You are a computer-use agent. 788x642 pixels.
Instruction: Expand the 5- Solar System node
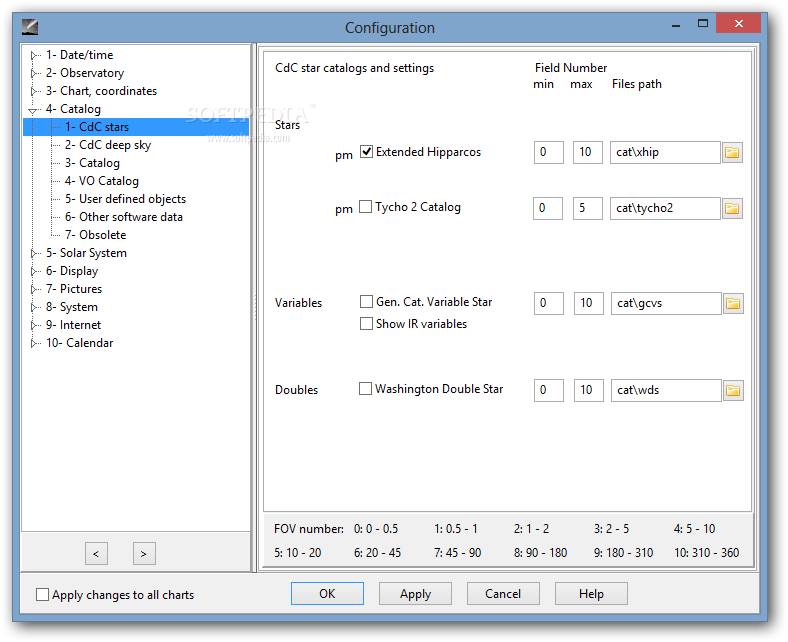34,253
